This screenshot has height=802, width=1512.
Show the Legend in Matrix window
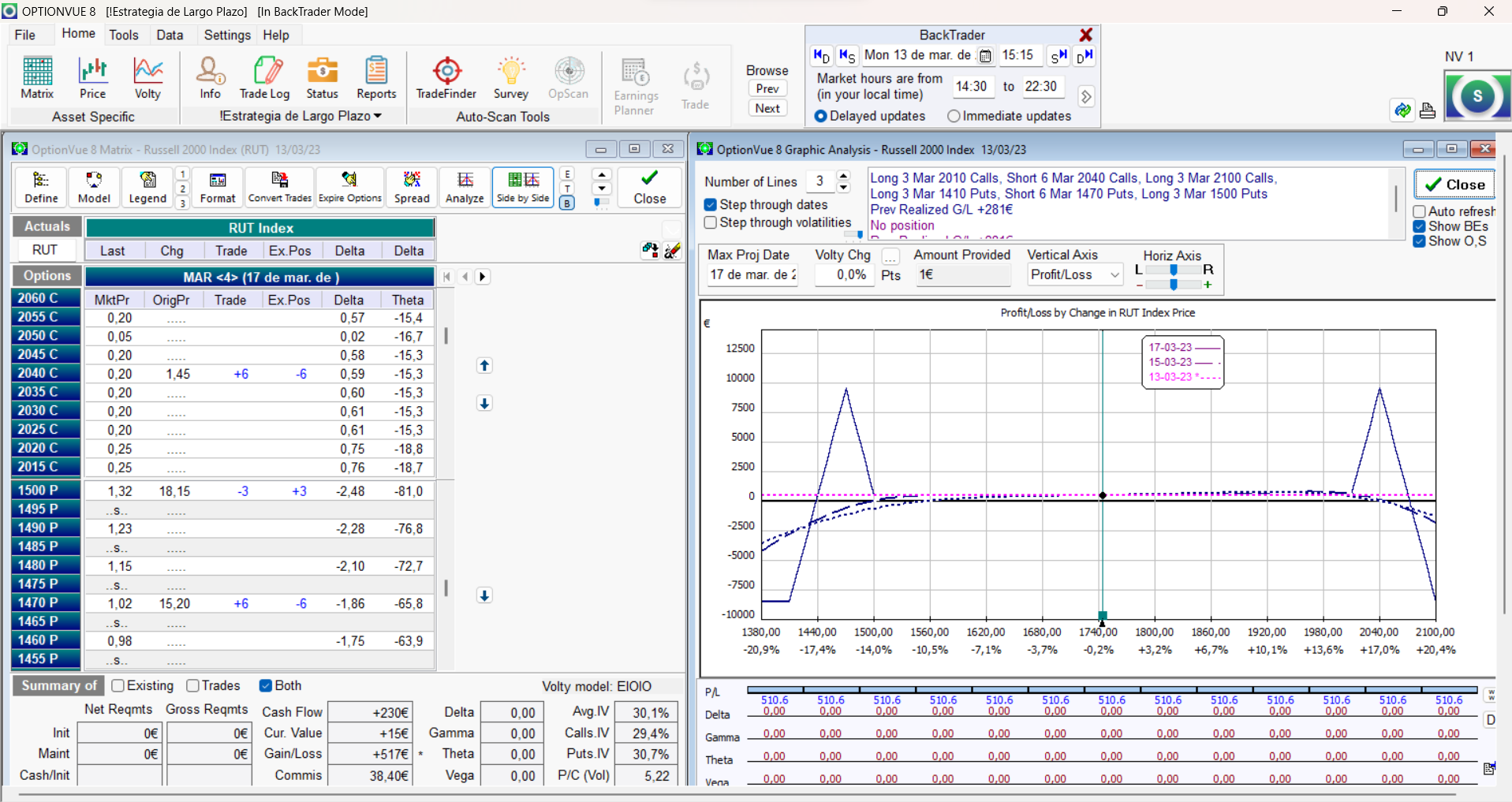[147, 188]
